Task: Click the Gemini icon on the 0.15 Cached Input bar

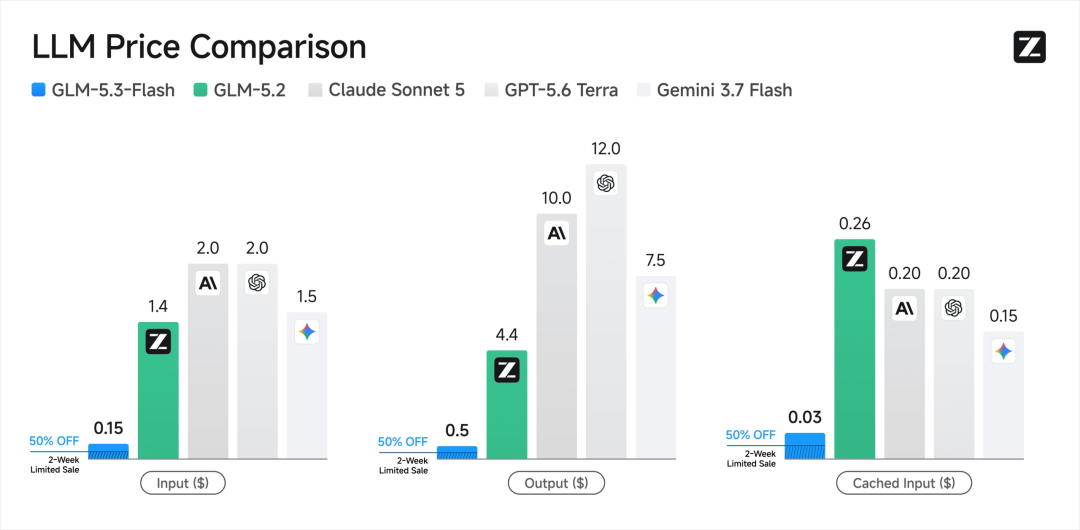Action: [1004, 351]
